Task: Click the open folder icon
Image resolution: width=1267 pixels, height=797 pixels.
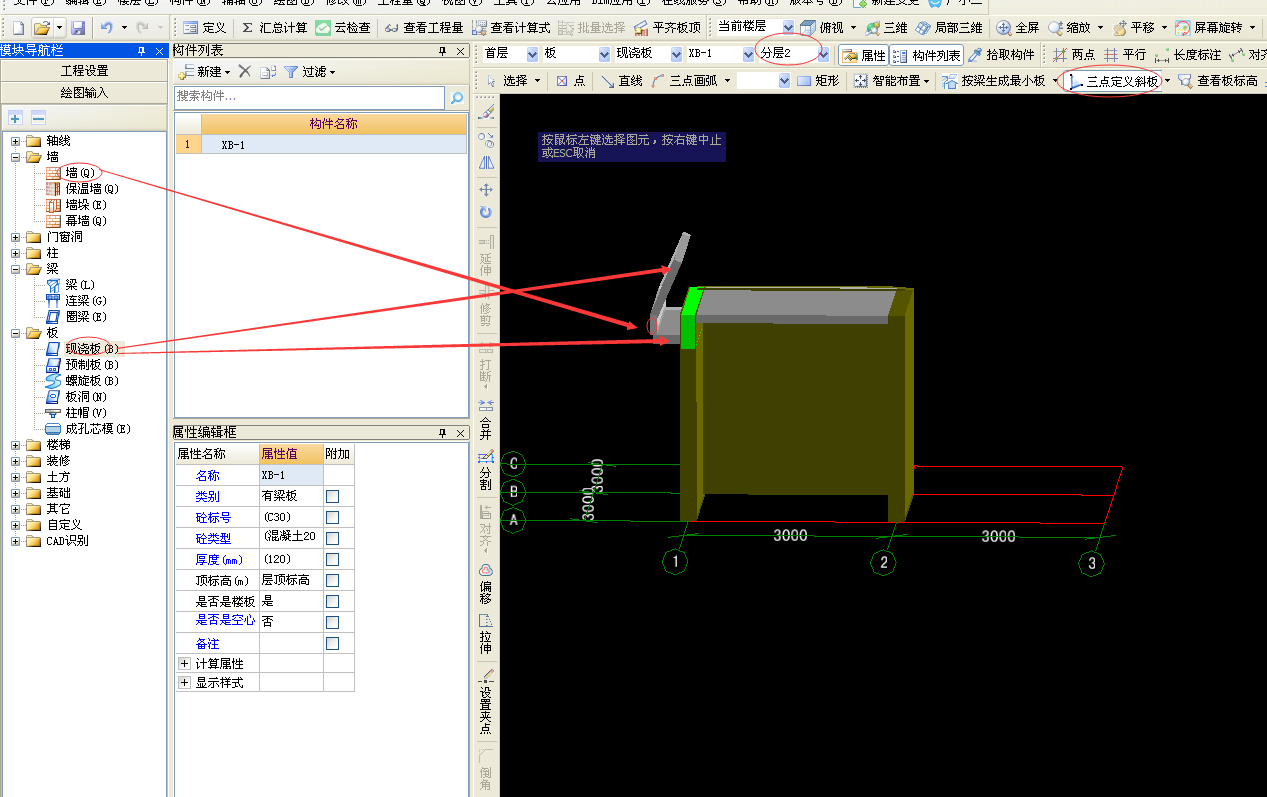Action: [x=41, y=28]
